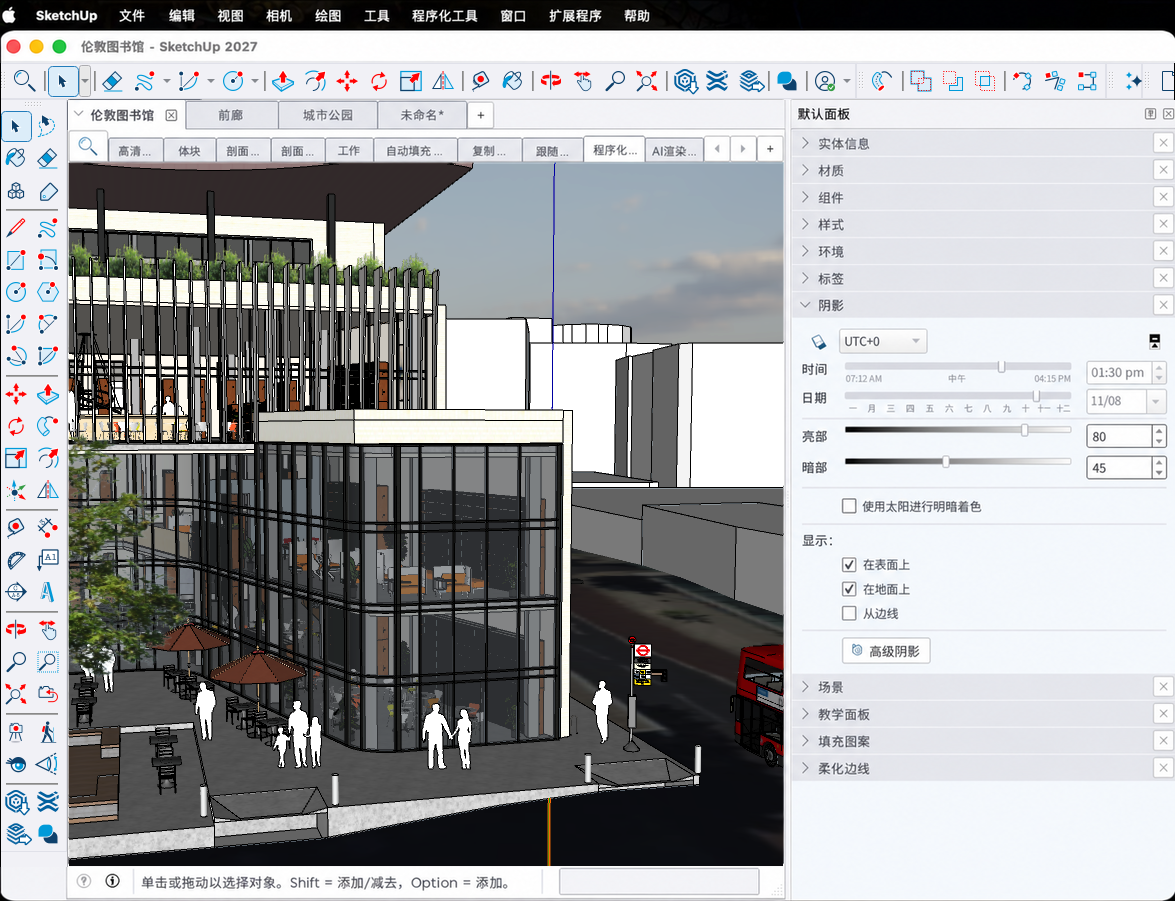This screenshot has height=901, width=1175.
Task: Add a new scene tab with plus button
Action: [x=770, y=149]
